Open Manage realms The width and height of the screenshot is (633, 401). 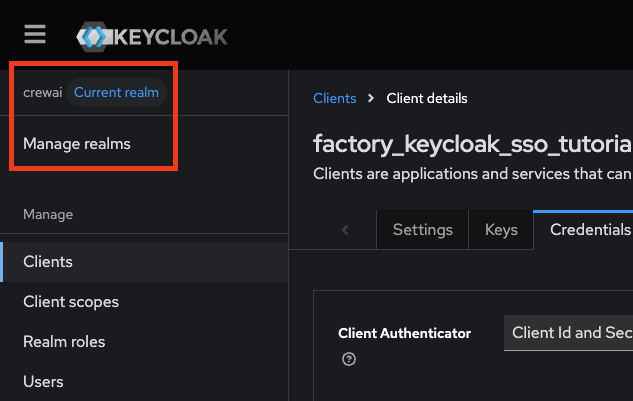(x=77, y=144)
